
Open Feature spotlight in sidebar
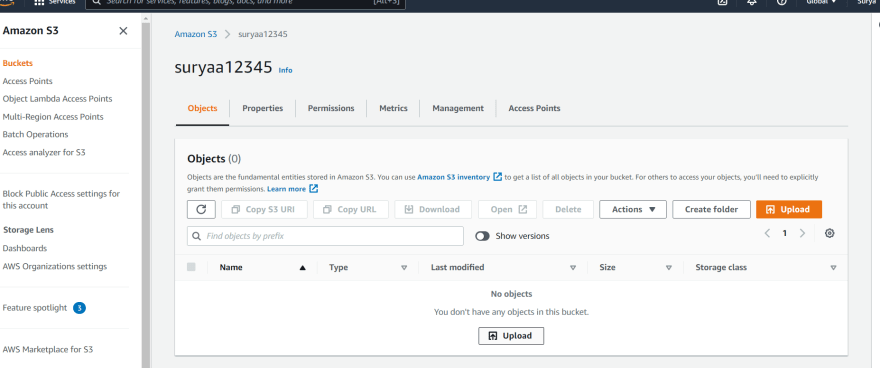(35, 308)
